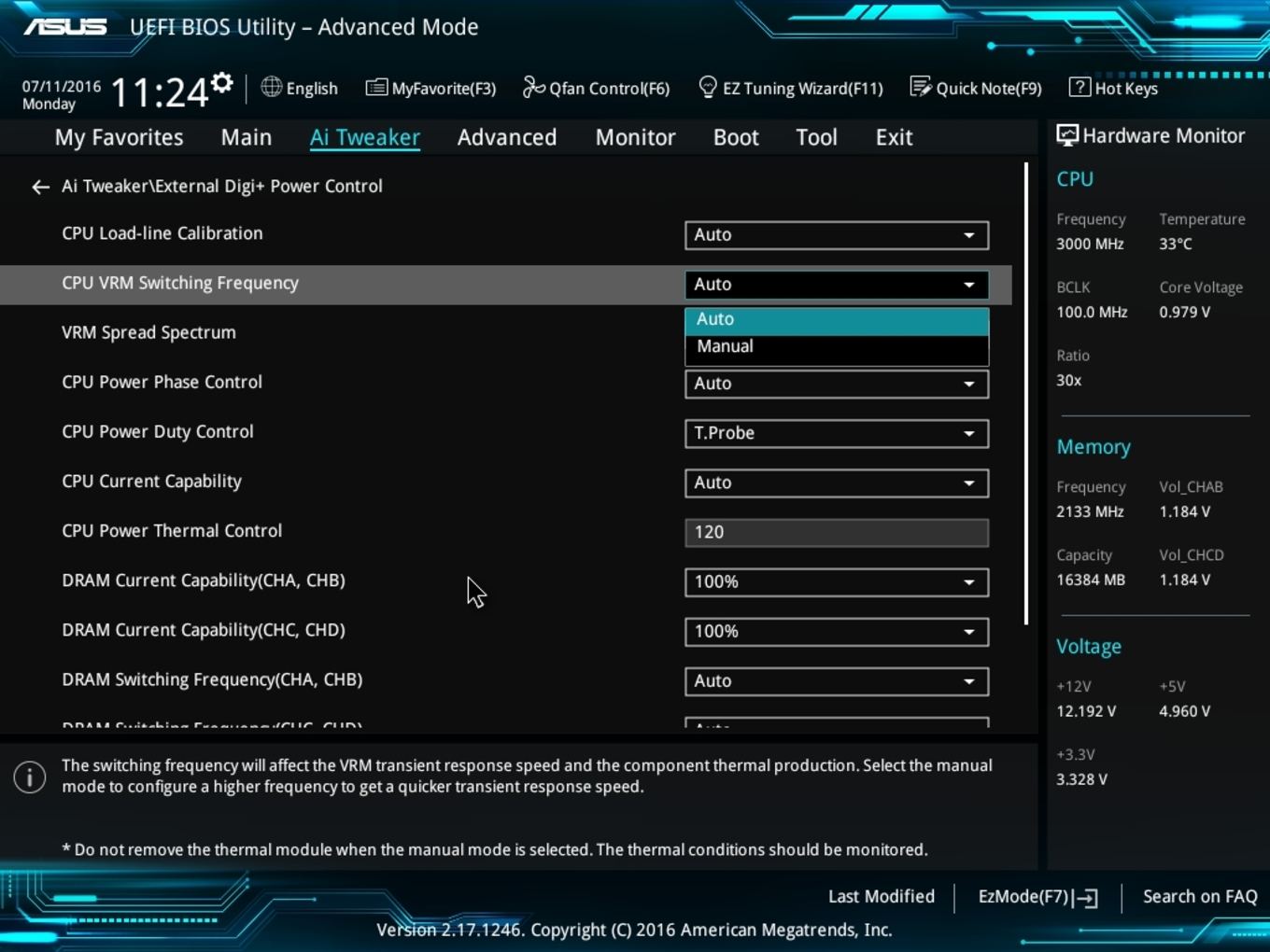Select Auto option in open list

point(837,319)
